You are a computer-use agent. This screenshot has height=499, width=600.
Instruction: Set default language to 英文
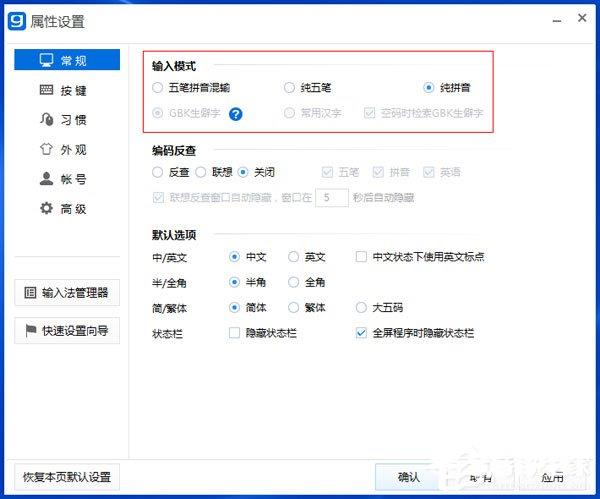click(293, 256)
